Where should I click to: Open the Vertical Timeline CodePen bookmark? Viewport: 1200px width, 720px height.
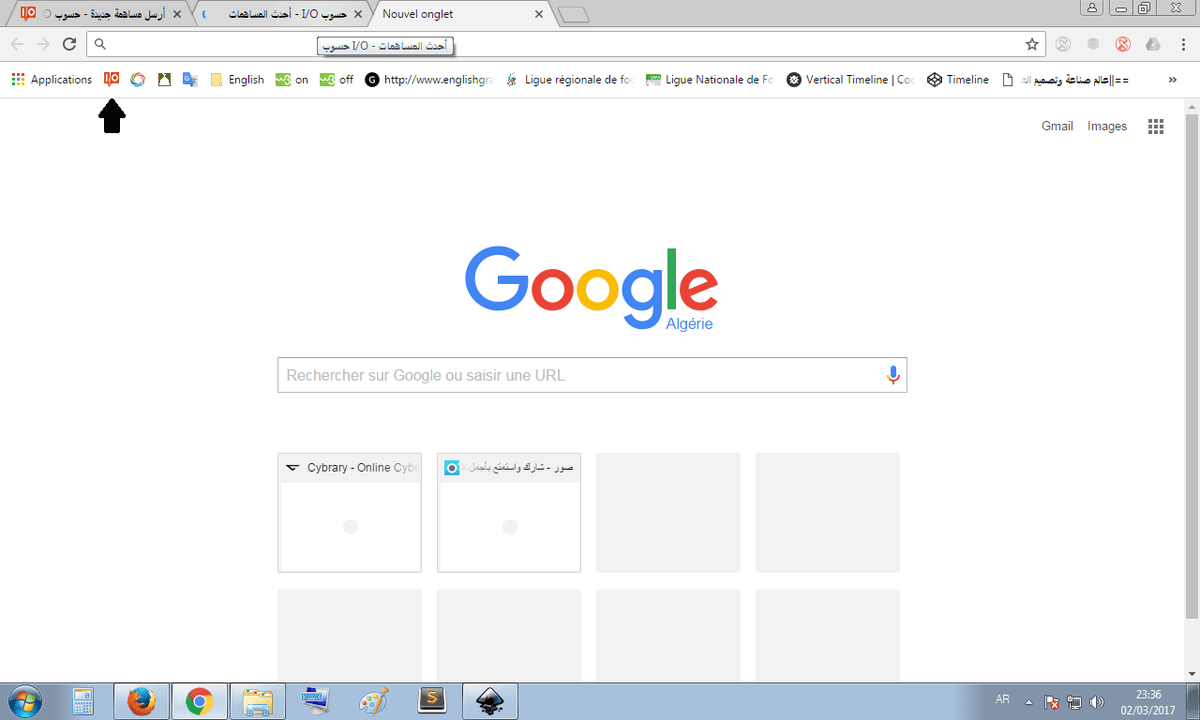(x=851, y=80)
